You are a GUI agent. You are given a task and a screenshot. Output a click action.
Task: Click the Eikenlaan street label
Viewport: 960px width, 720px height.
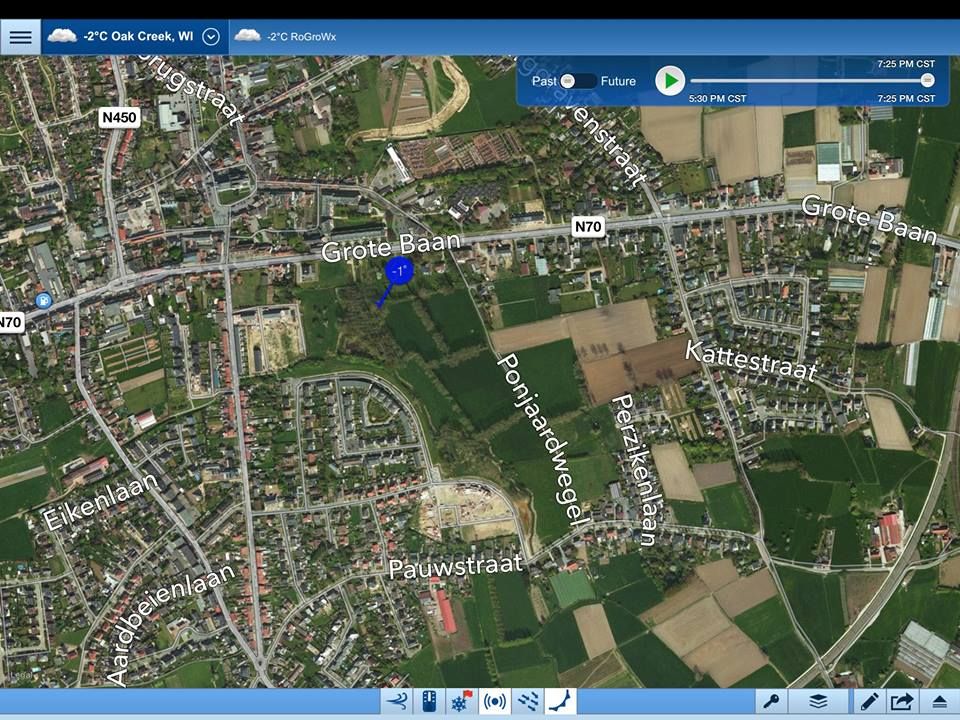[101, 501]
